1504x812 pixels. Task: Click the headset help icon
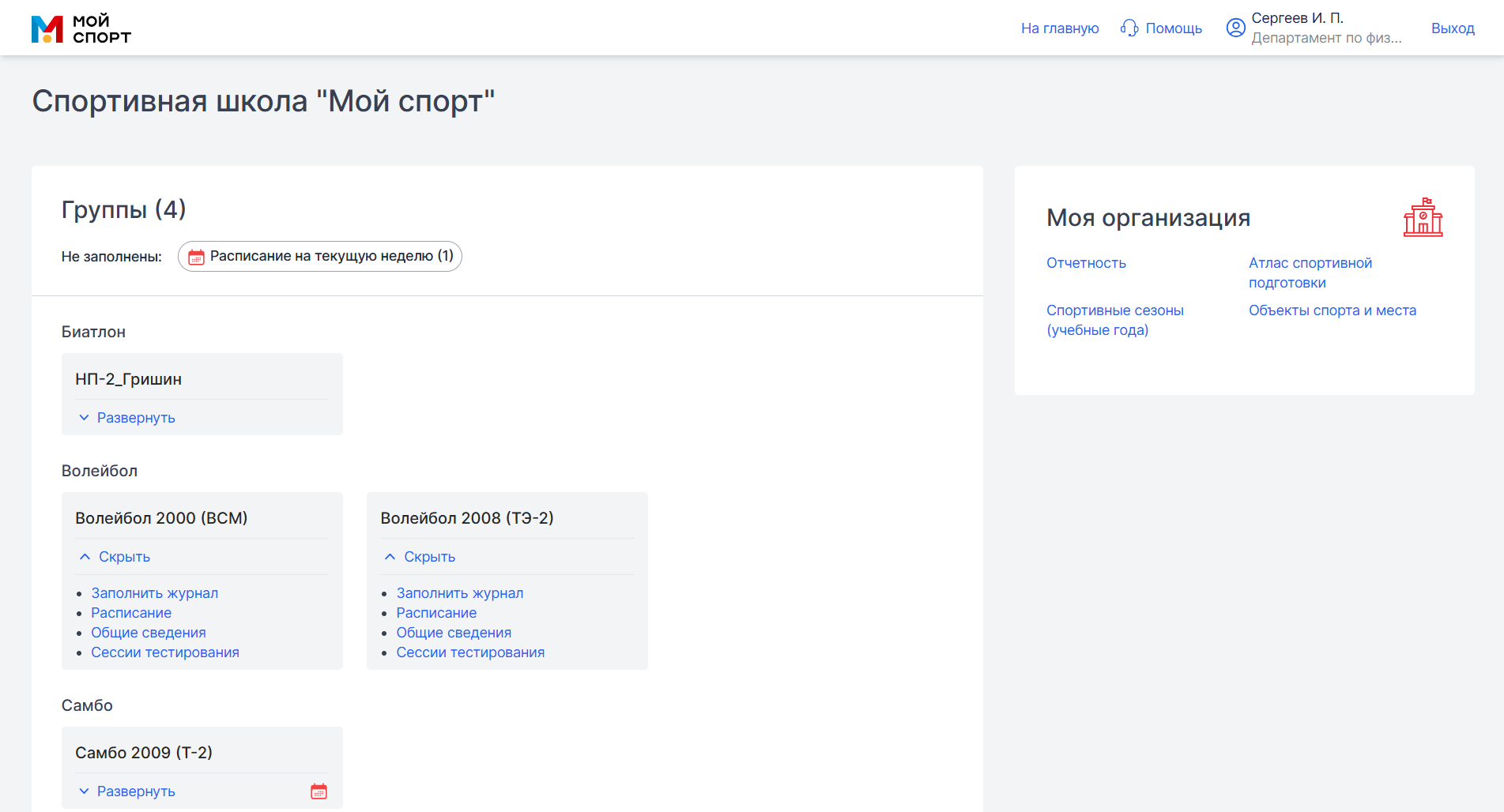pos(1129,28)
